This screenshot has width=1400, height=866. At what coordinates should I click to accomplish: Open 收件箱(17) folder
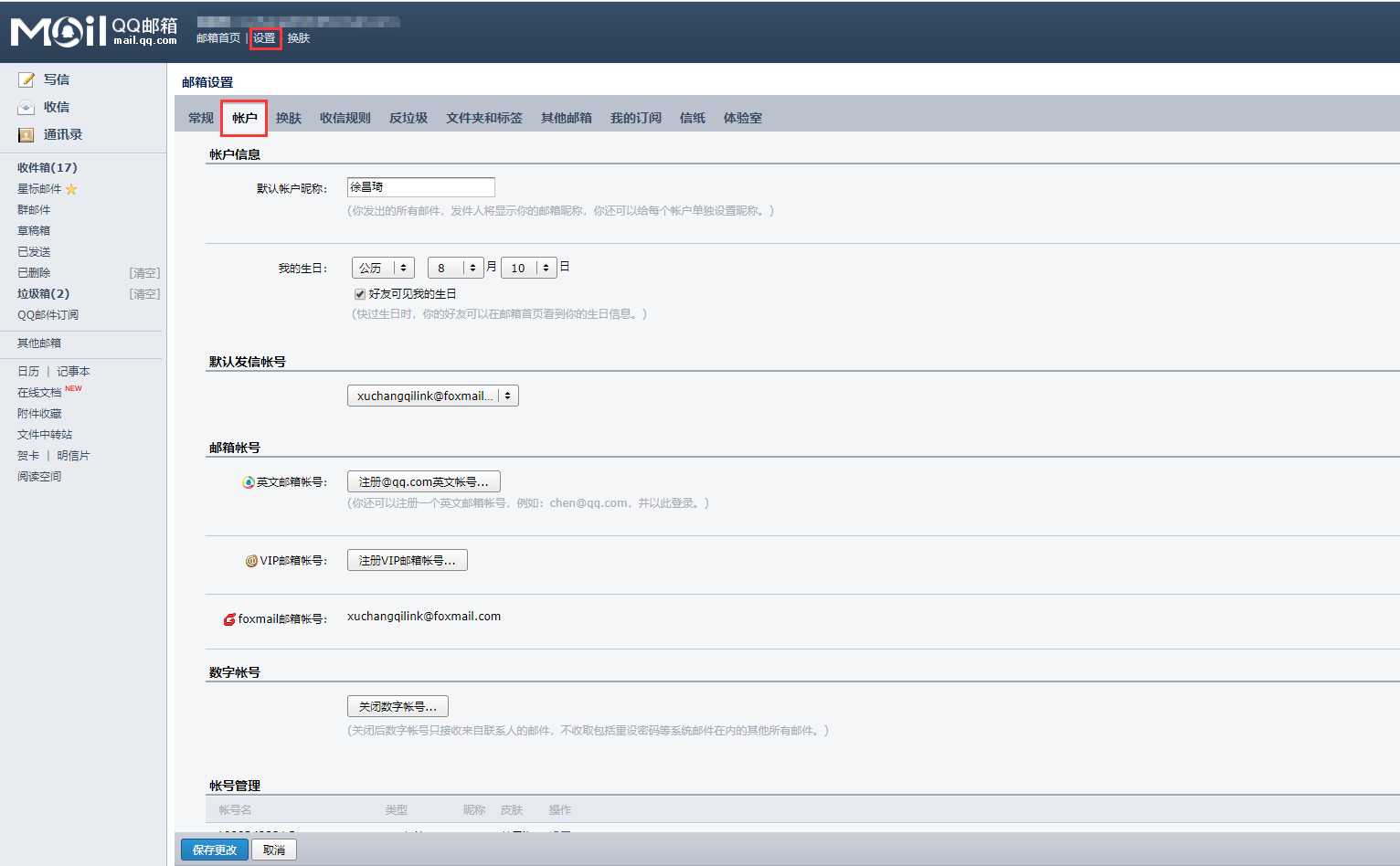pos(48,167)
